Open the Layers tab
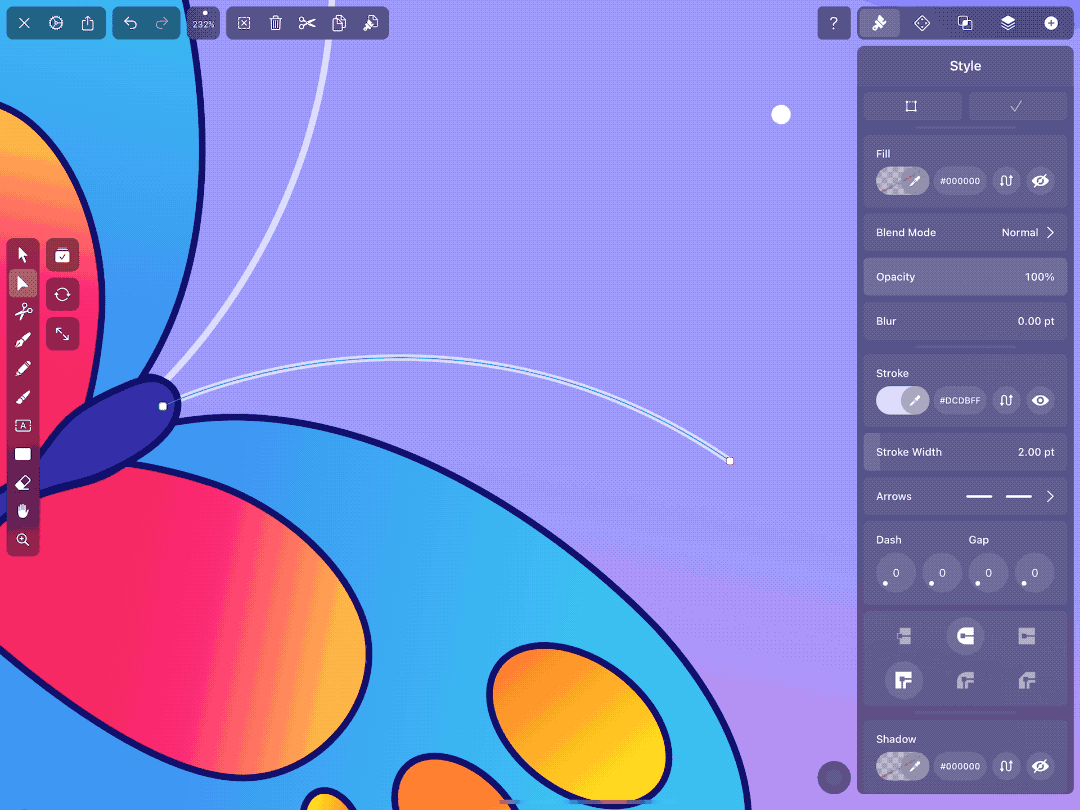The image size is (1080, 810). pyautogui.click(x=1008, y=23)
